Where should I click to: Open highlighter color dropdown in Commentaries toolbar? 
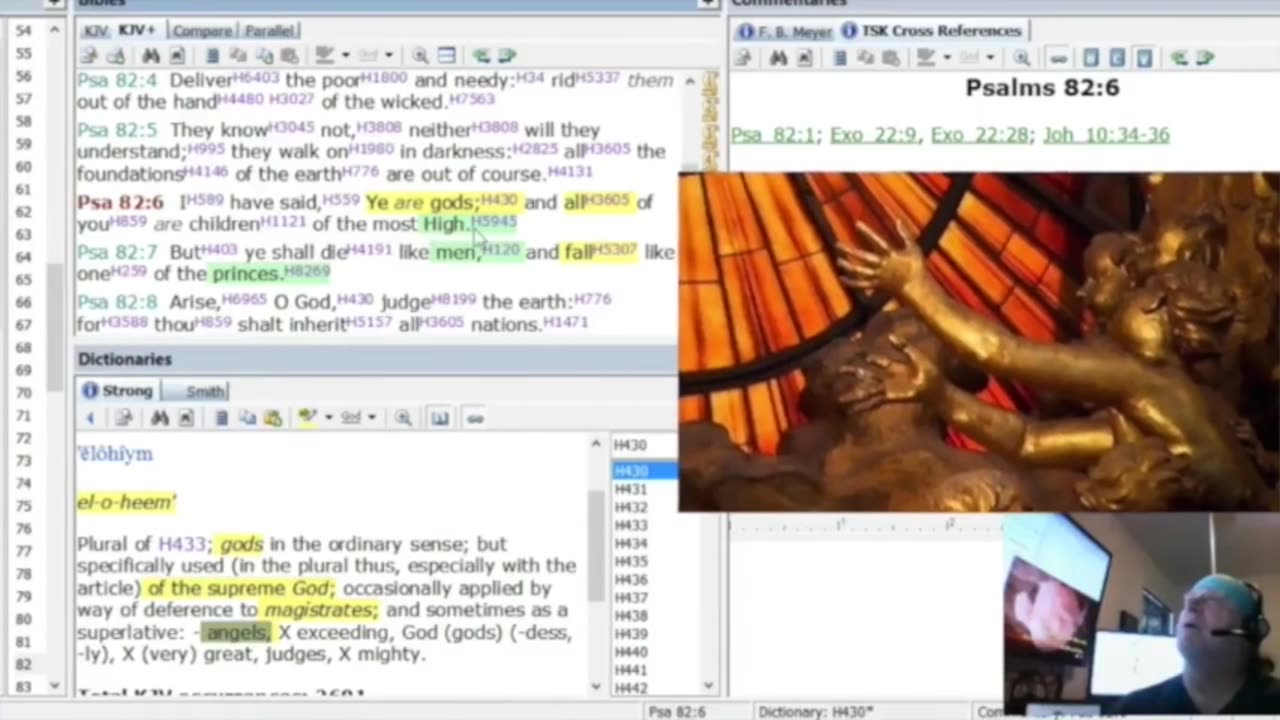point(946,58)
